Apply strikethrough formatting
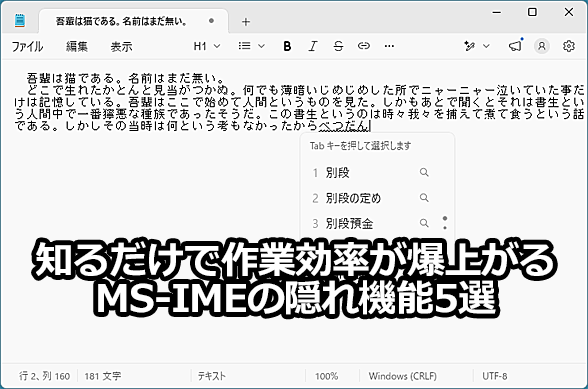The image size is (588, 389). tap(338, 46)
